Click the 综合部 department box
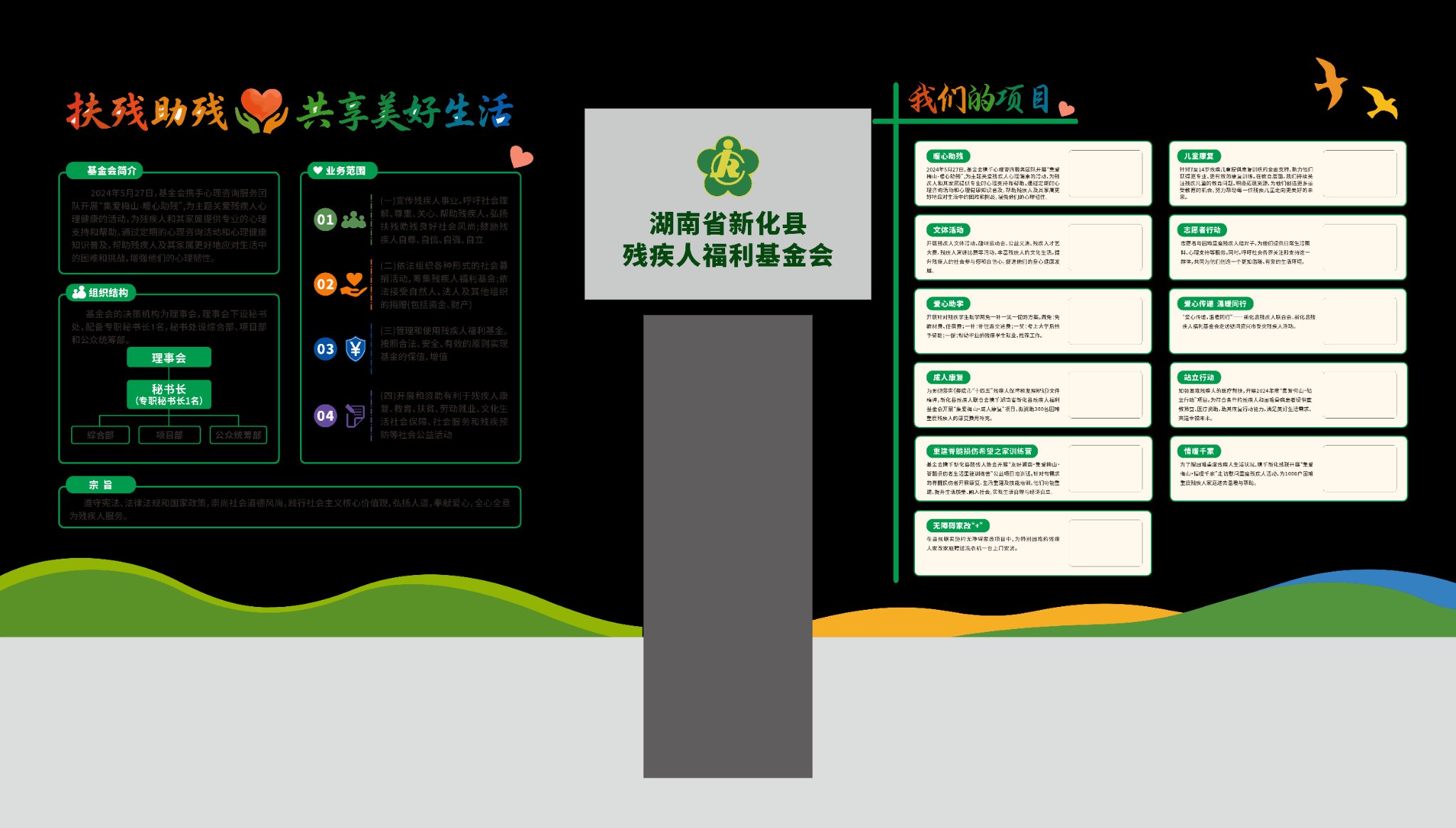Screen dimensions: 1456x828 coord(100,435)
